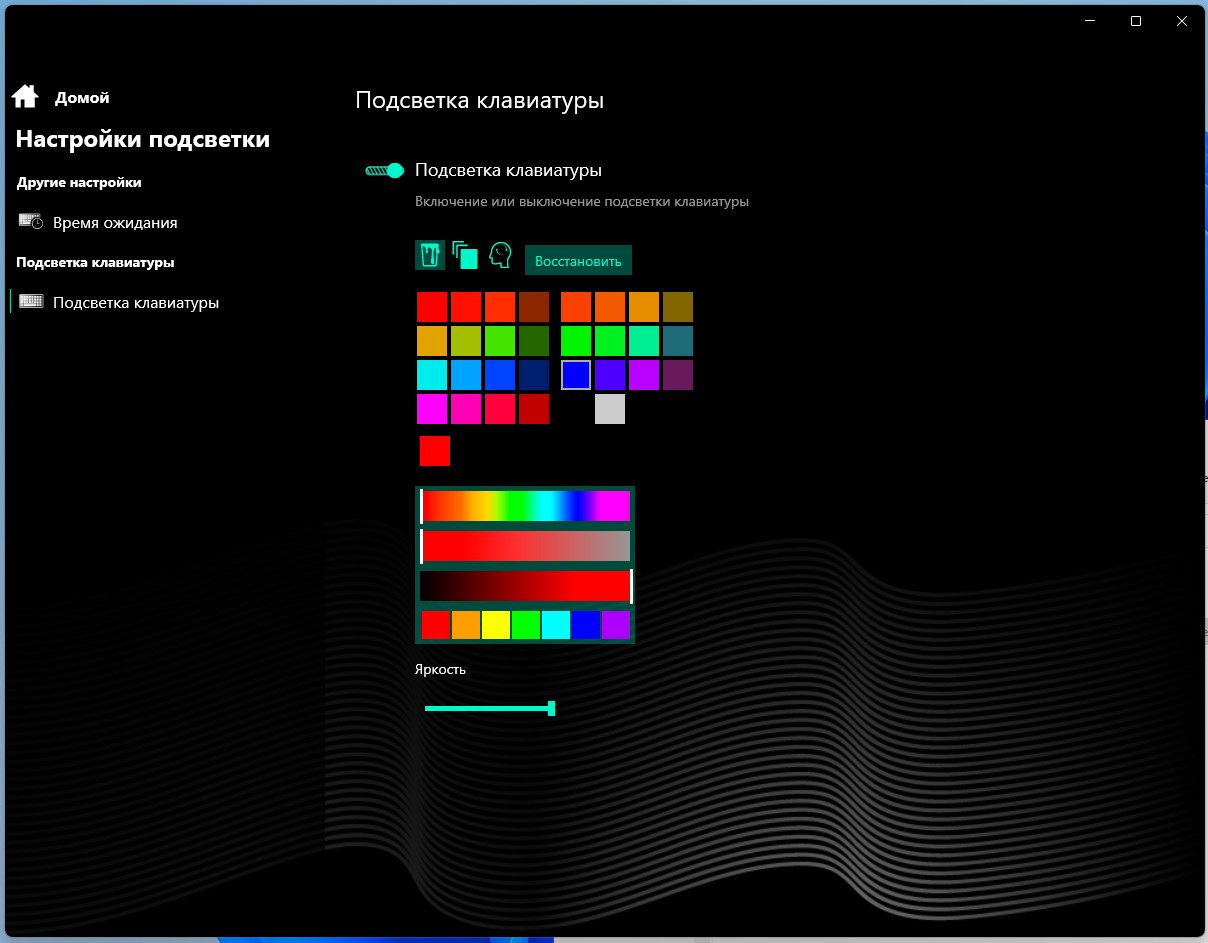Click the outlined selected blue swatch

tap(576, 375)
